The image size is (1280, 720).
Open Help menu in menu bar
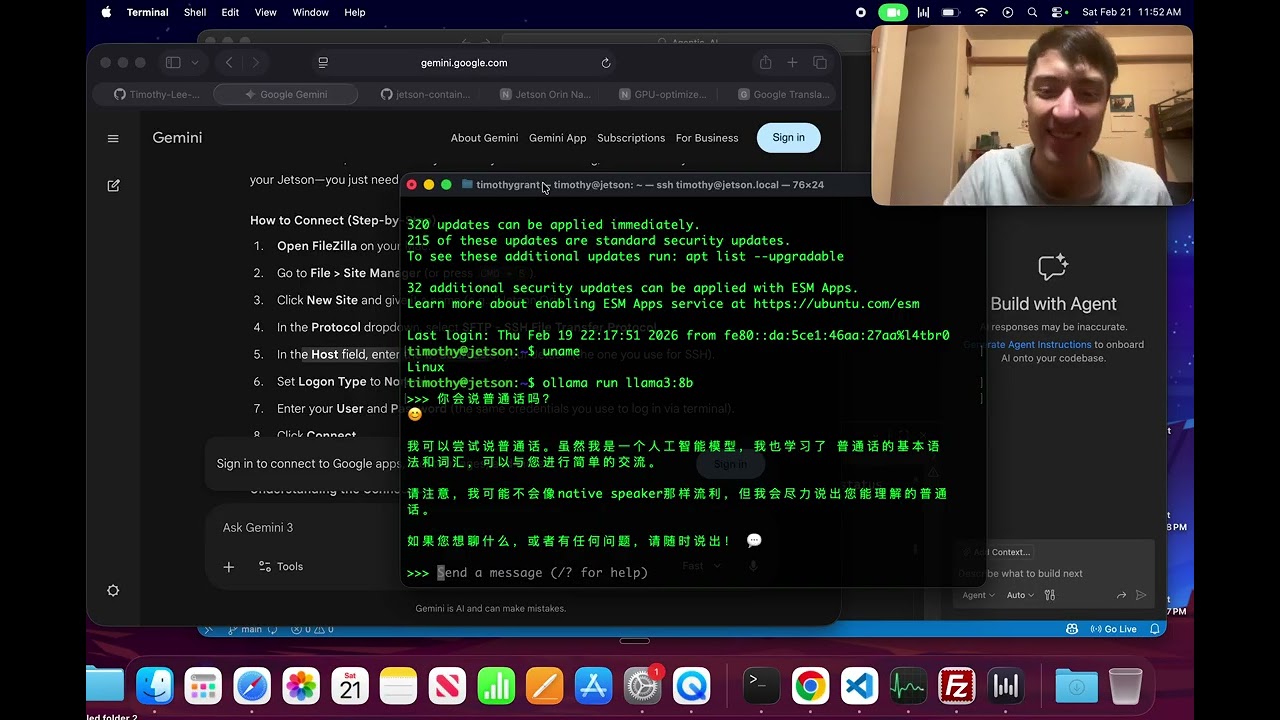(x=354, y=12)
